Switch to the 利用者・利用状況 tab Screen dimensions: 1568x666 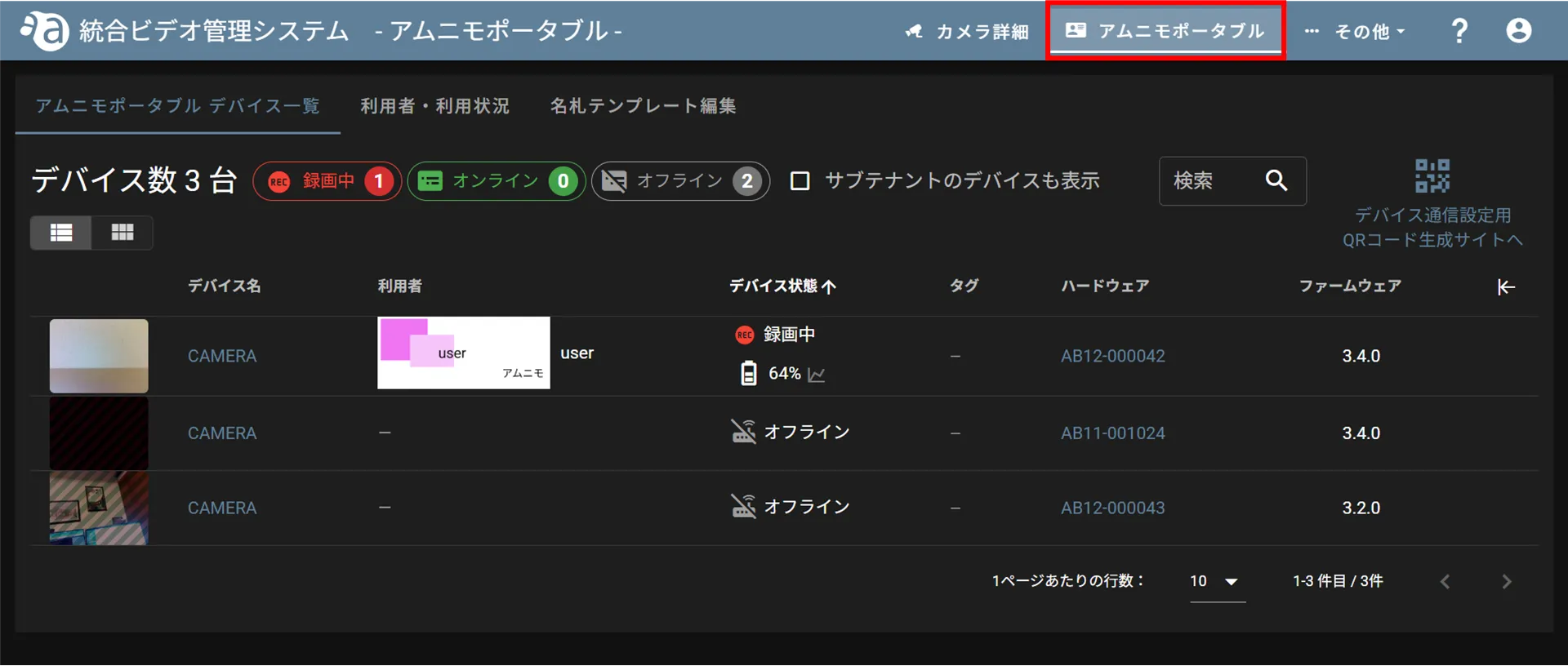pos(435,106)
